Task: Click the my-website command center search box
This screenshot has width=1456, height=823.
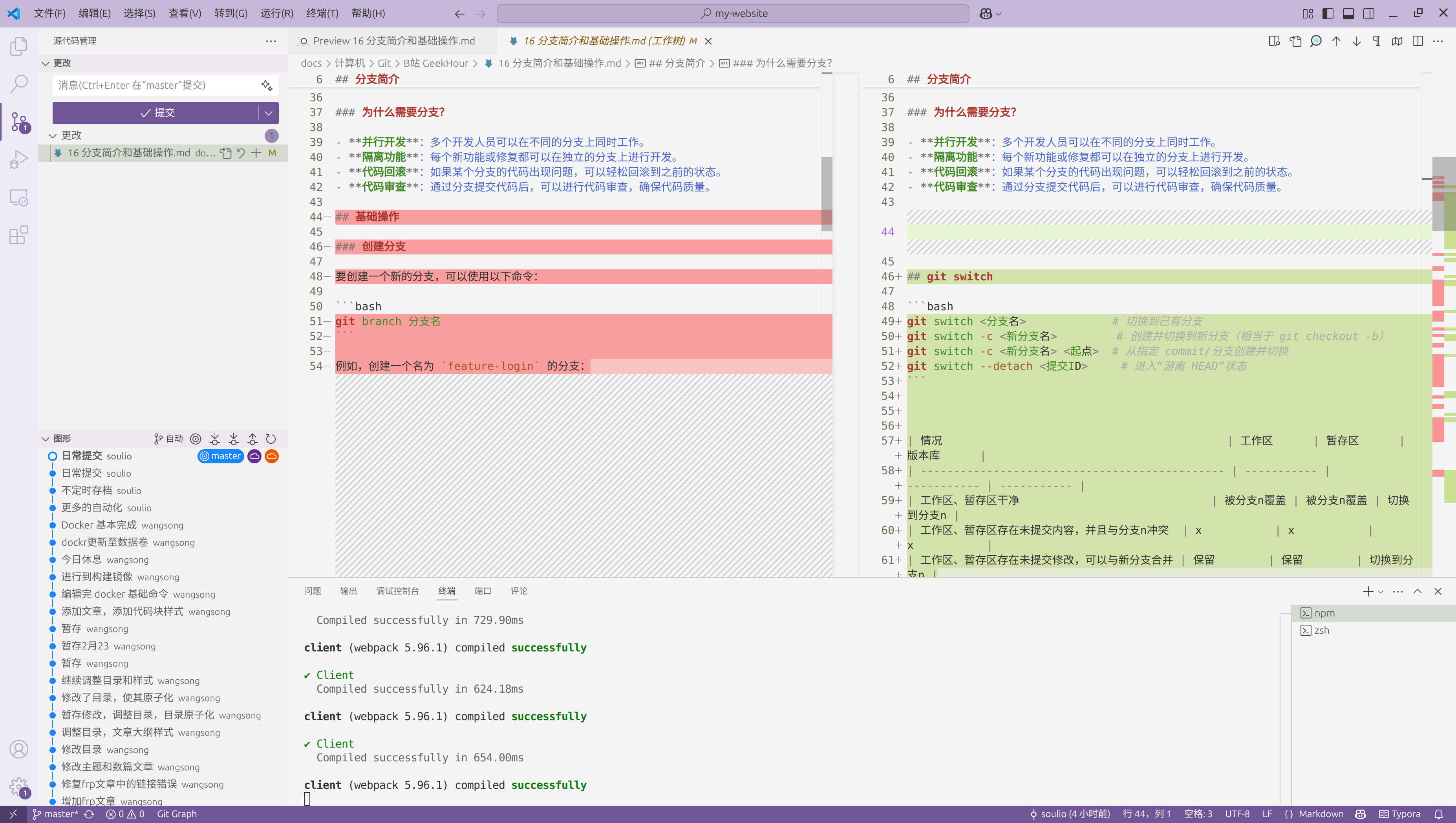Action: point(733,14)
